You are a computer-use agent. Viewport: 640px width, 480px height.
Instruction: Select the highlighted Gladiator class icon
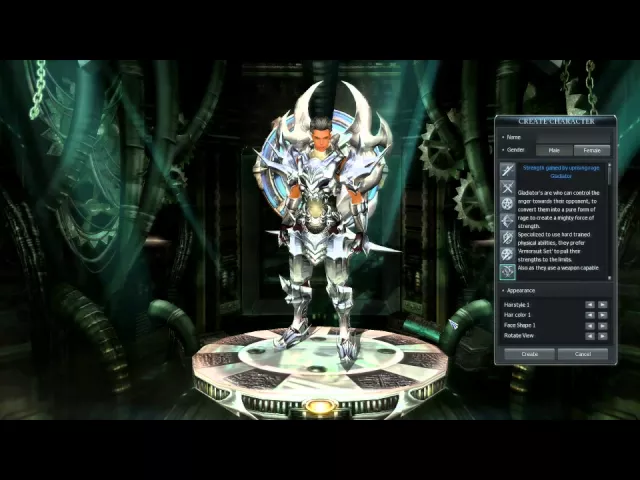click(507, 271)
